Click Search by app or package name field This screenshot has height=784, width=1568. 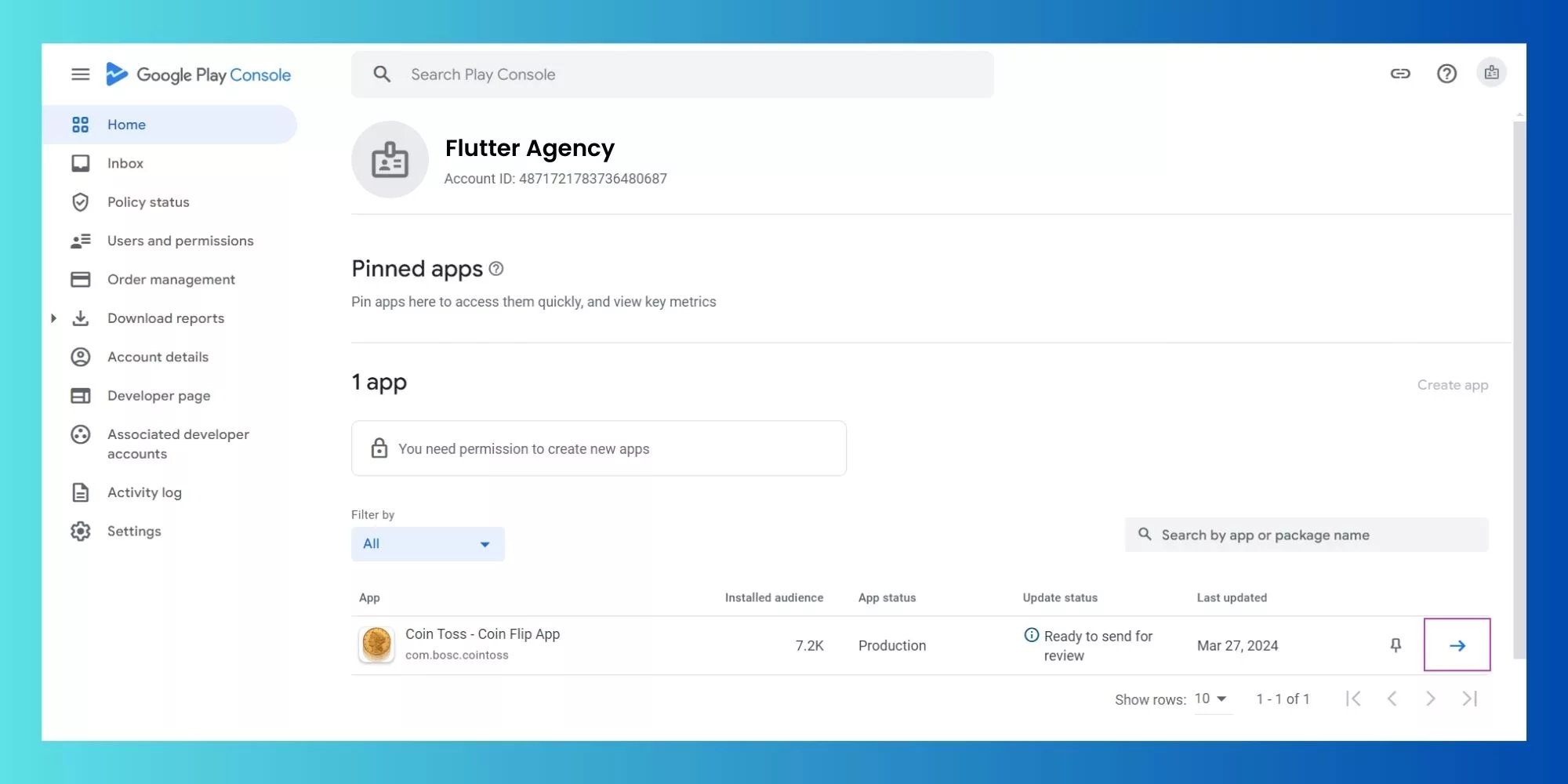tap(1306, 535)
